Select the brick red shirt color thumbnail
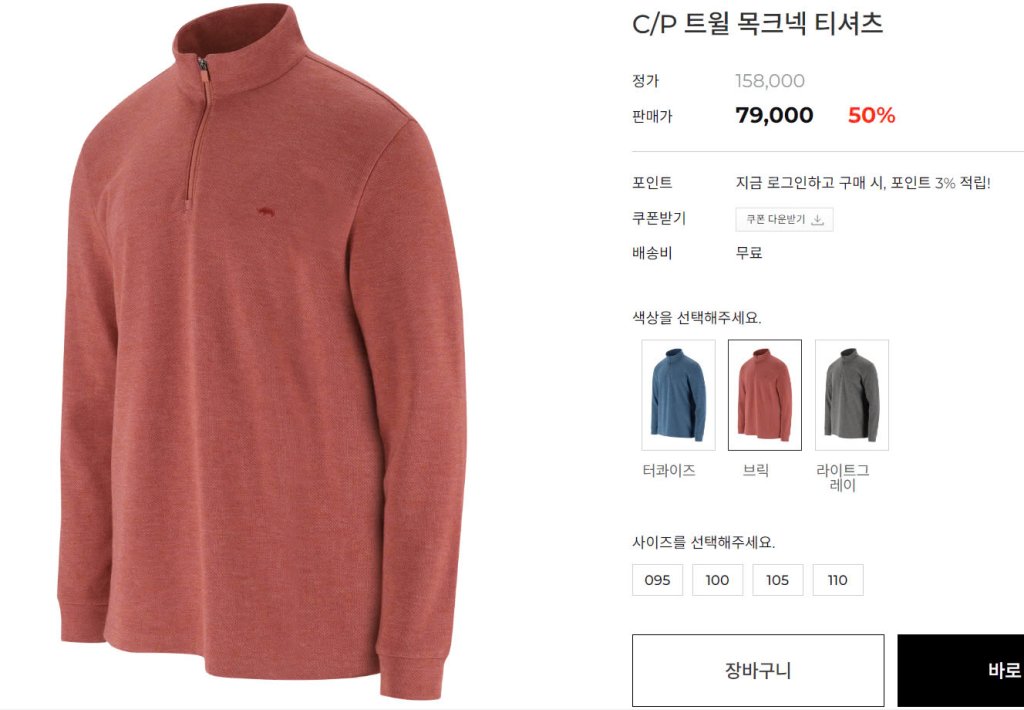 pos(765,395)
